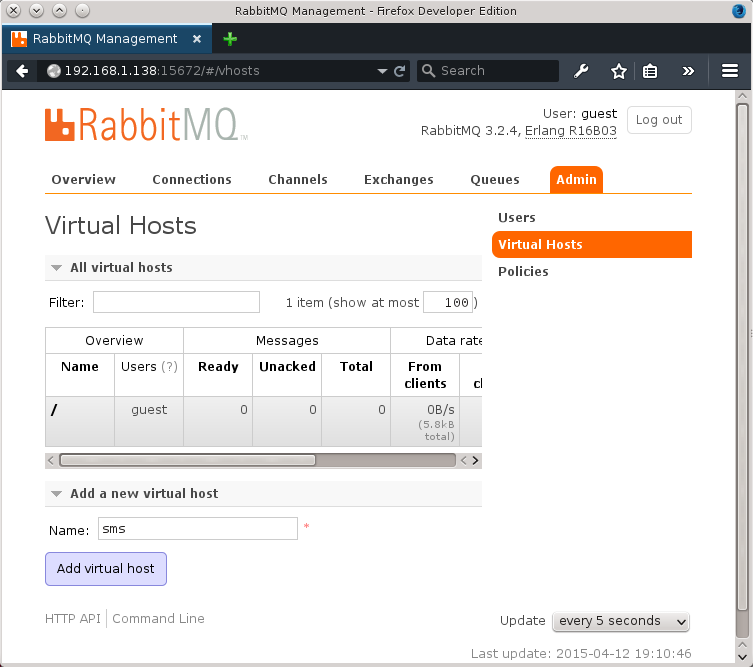Close the RabbitMQ Management tab
This screenshot has height=667, width=753.
(x=197, y=39)
